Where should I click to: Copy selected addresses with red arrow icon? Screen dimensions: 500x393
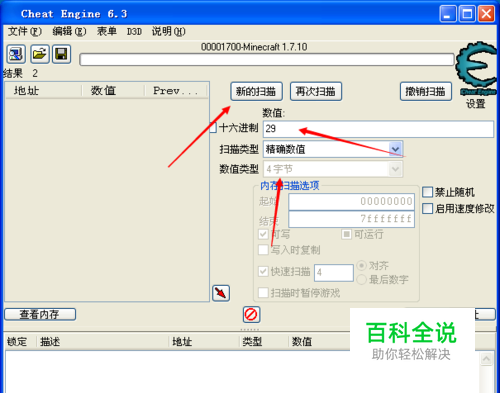(x=221, y=293)
